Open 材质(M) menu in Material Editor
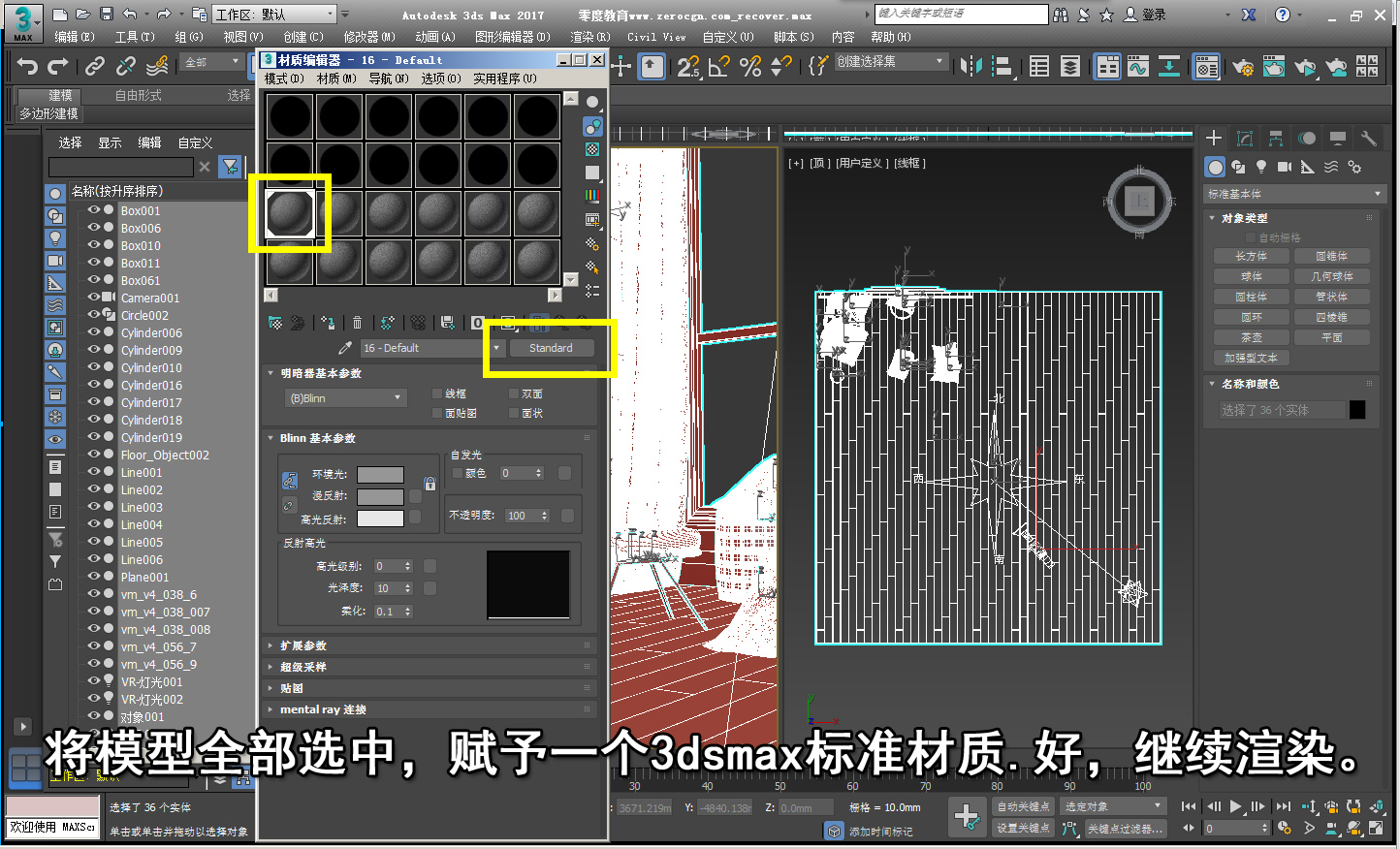This screenshot has width=1400, height=849. pos(336,79)
